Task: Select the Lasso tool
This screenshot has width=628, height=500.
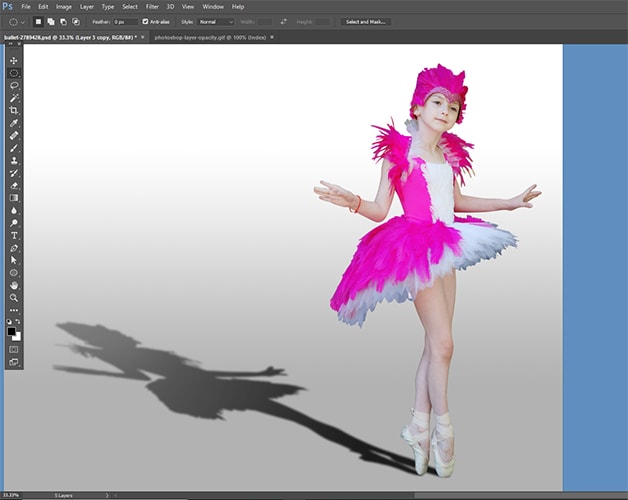Action: (14, 85)
